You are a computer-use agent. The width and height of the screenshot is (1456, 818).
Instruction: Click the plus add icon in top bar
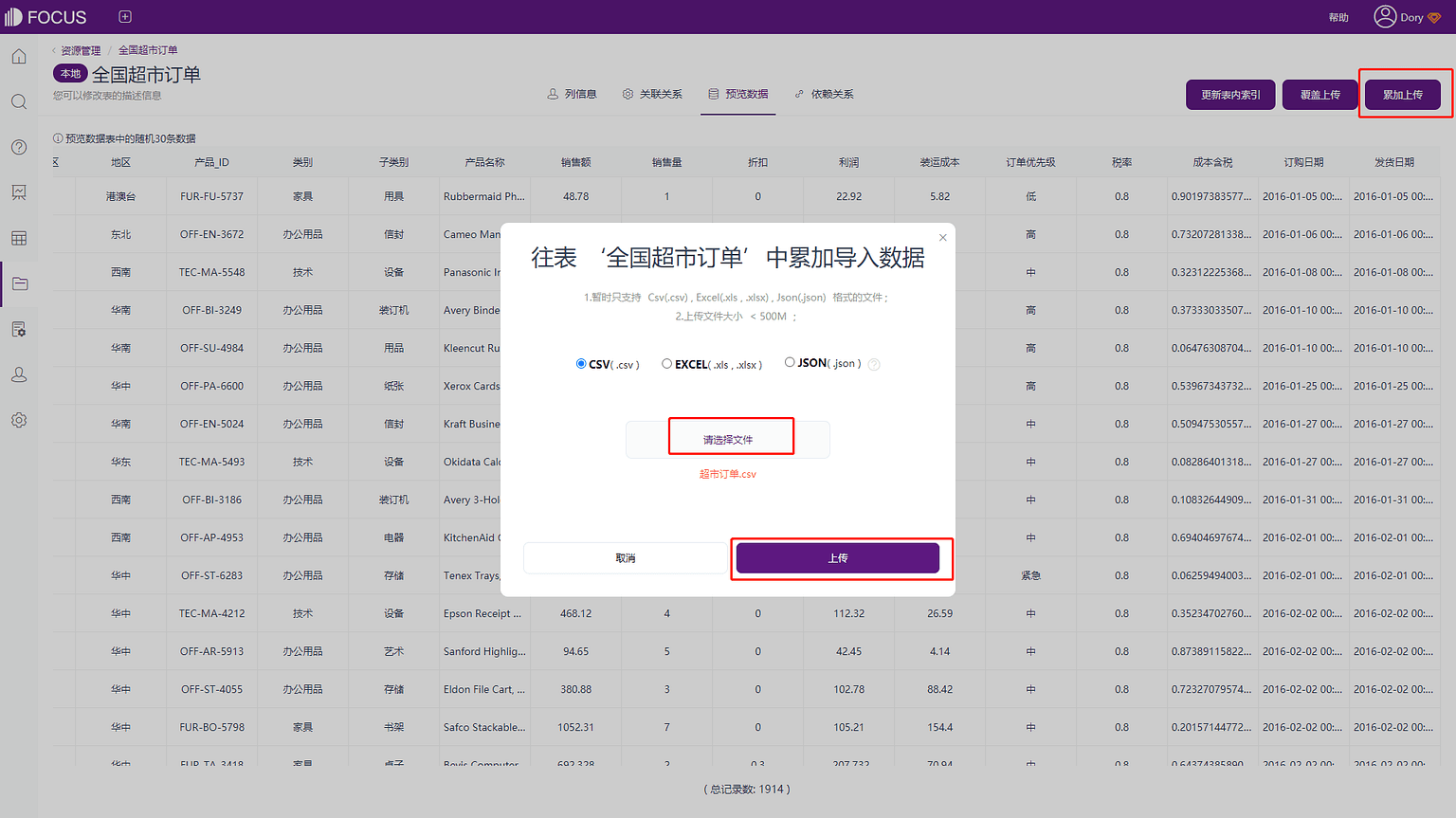(x=125, y=17)
